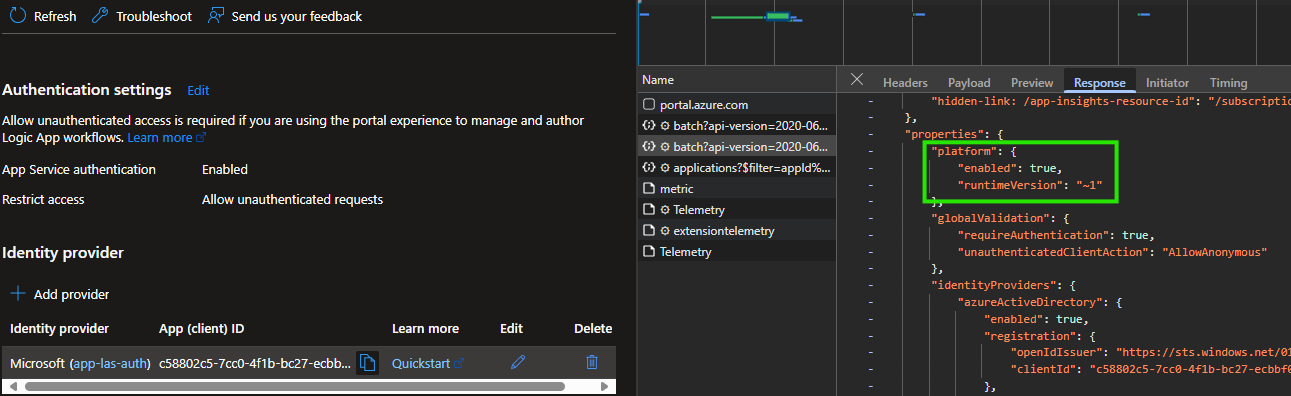The width and height of the screenshot is (1291, 396).
Task: Click the Identity provider column header
Action: pos(60,328)
